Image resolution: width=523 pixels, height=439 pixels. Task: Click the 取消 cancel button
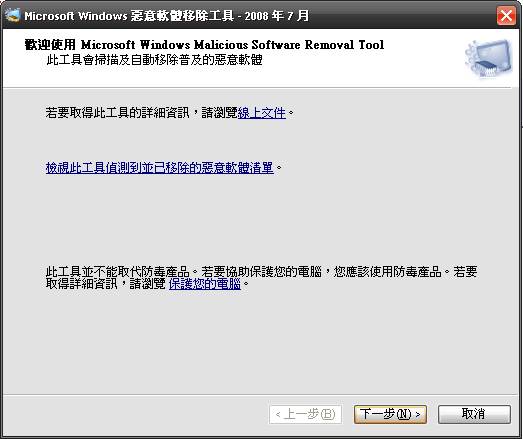(474, 414)
